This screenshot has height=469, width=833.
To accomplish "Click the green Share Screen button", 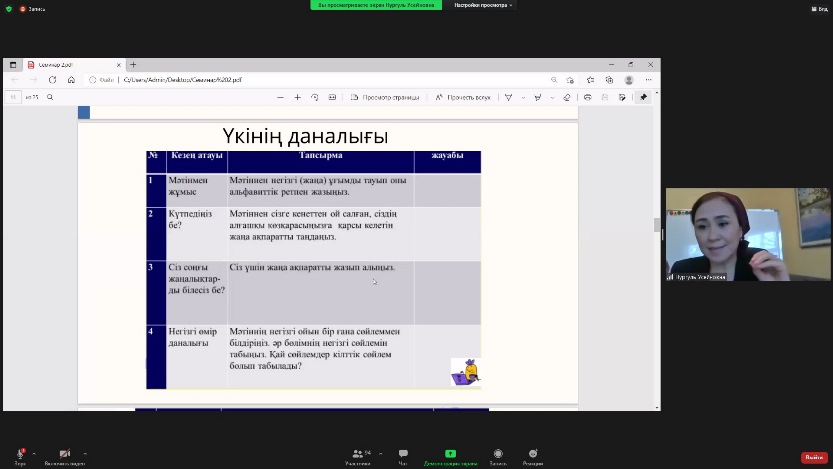I will (450, 454).
